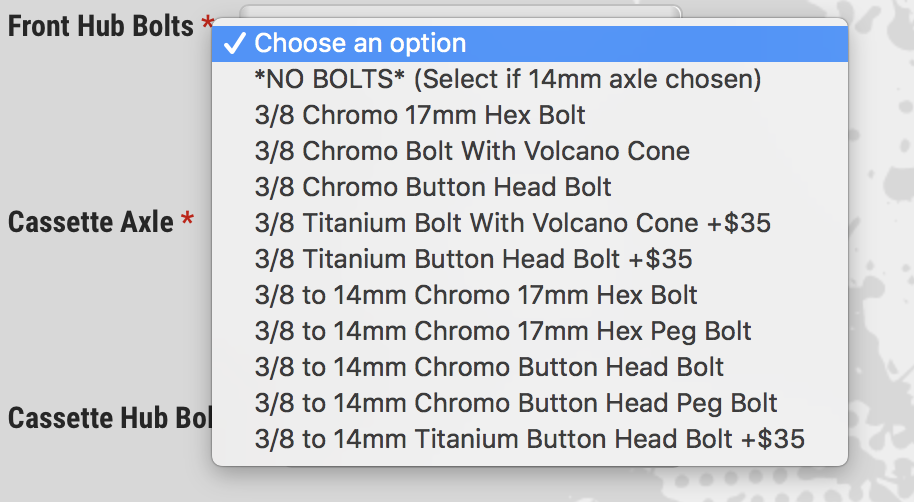Click the red asterisk beside Cassette Axle
The height and width of the screenshot is (502, 914).
[187, 222]
